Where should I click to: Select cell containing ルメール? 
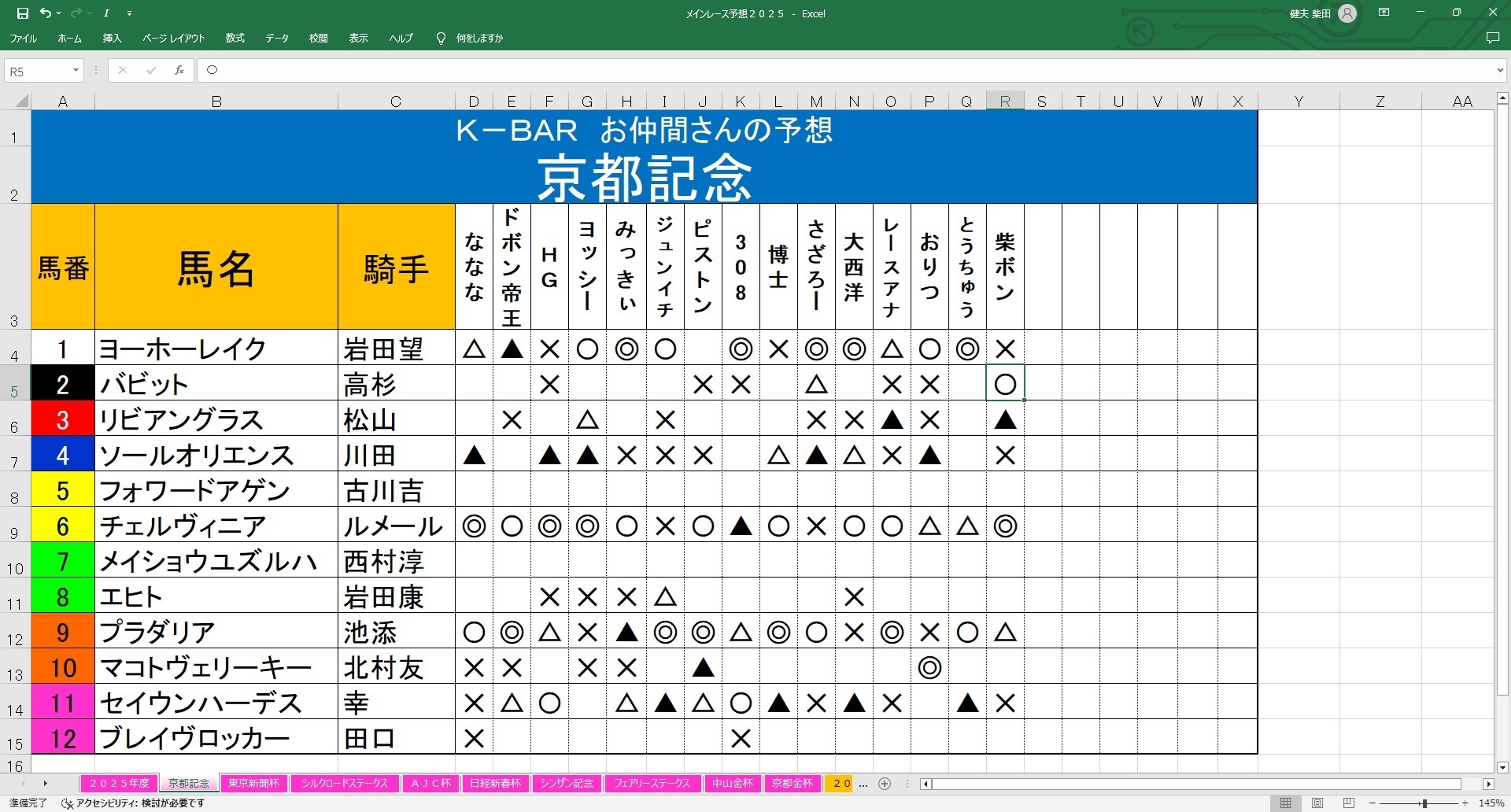coord(397,525)
